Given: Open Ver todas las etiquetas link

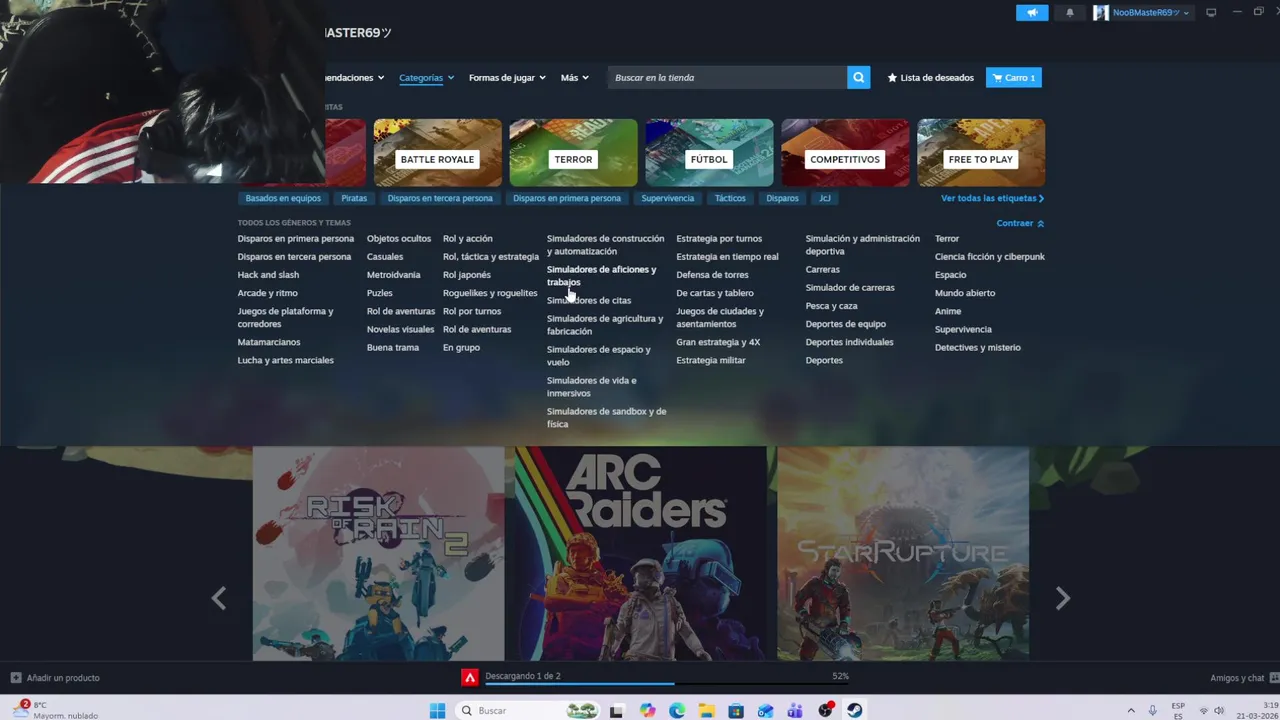Looking at the screenshot, I should pyautogui.click(x=992, y=198).
